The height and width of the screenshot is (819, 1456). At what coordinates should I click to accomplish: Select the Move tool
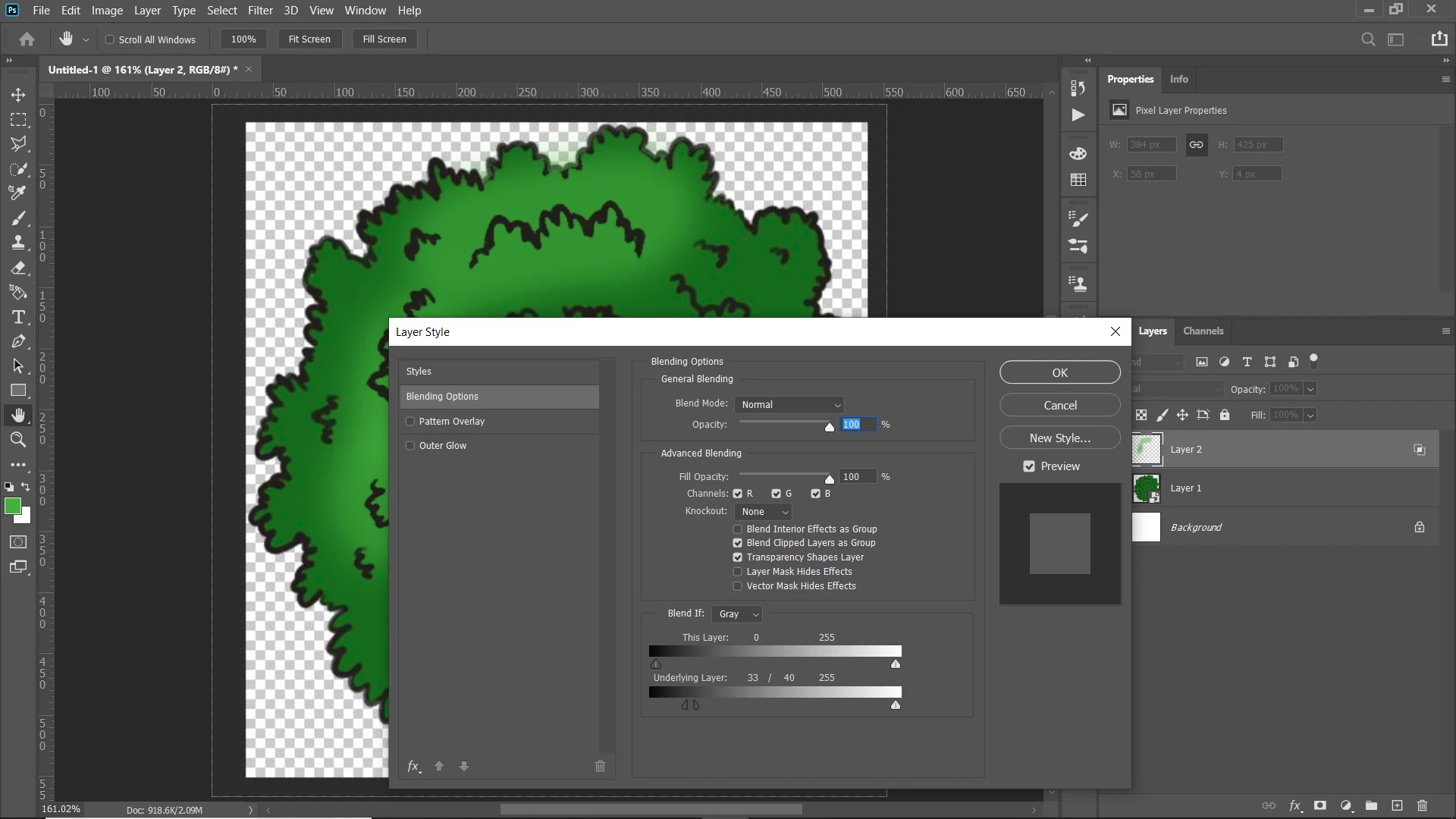[18, 95]
